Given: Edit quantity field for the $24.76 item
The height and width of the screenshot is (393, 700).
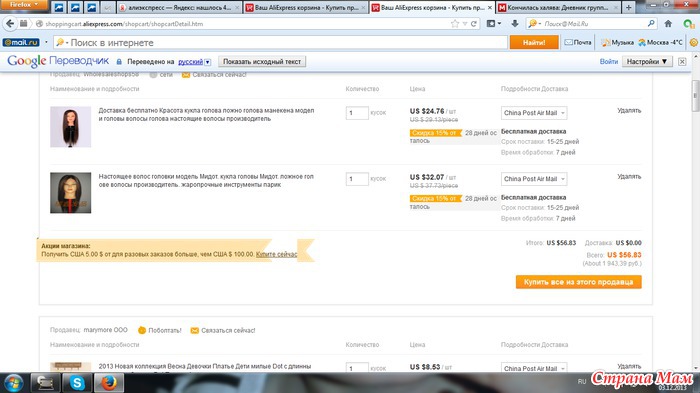Looking at the screenshot, I should (x=357, y=113).
